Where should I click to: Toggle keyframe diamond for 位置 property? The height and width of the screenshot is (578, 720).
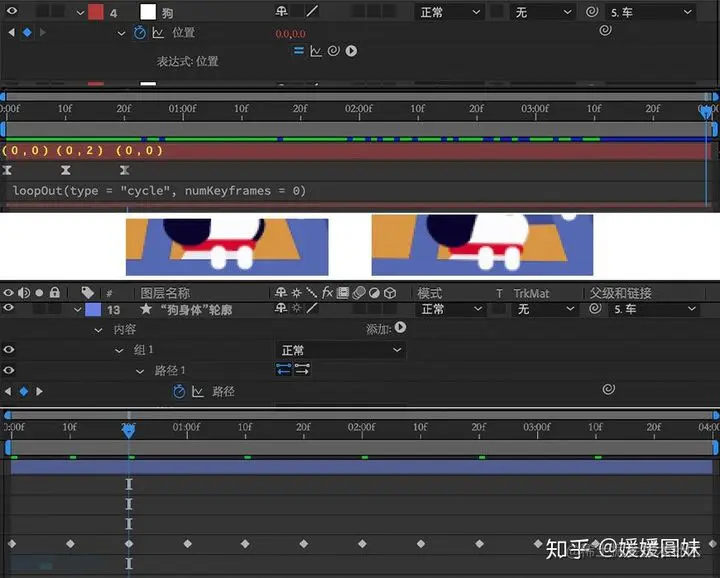point(27,33)
